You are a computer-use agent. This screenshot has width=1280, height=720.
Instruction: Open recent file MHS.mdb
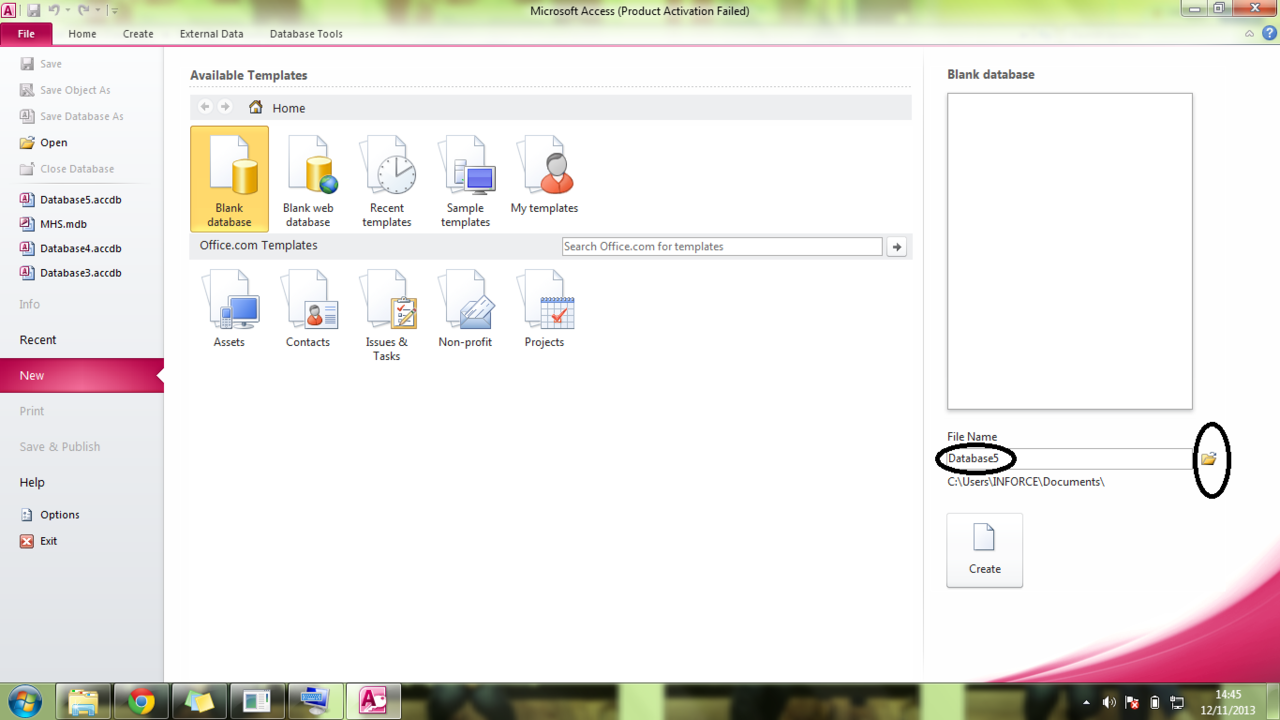point(54,224)
